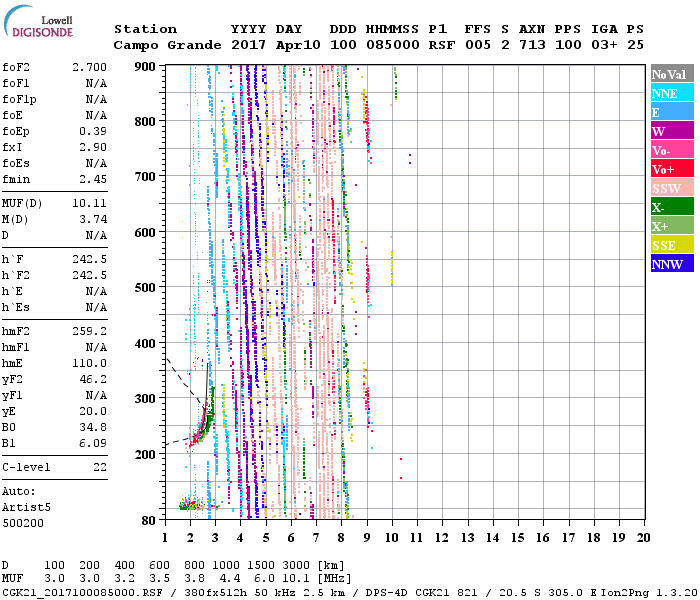The height and width of the screenshot is (600, 700).
Task: Select the W direction legend swatch
Action: click(x=670, y=131)
